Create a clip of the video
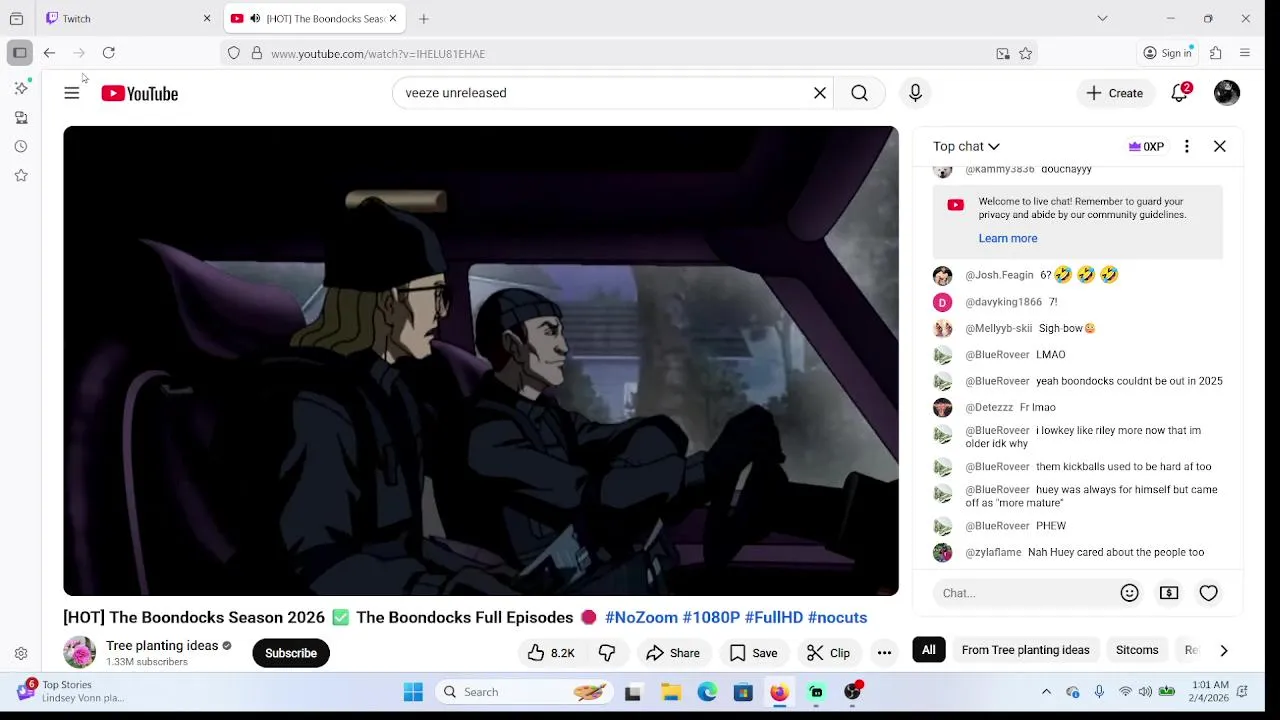Screen dimensions: 1280x720 pos(828,653)
